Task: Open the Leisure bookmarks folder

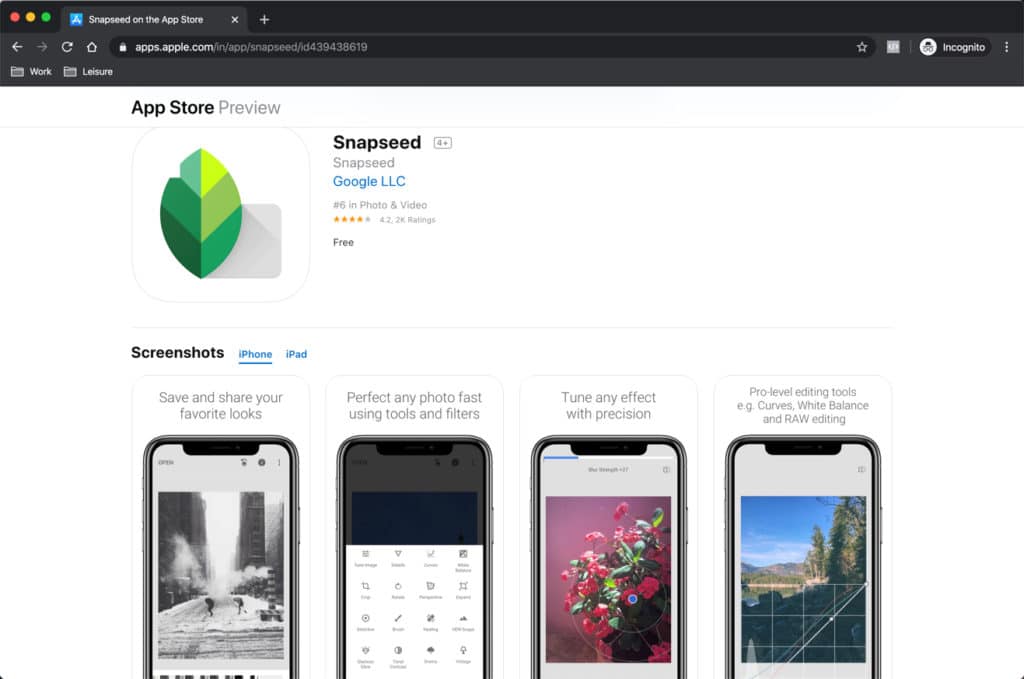Action: point(88,72)
